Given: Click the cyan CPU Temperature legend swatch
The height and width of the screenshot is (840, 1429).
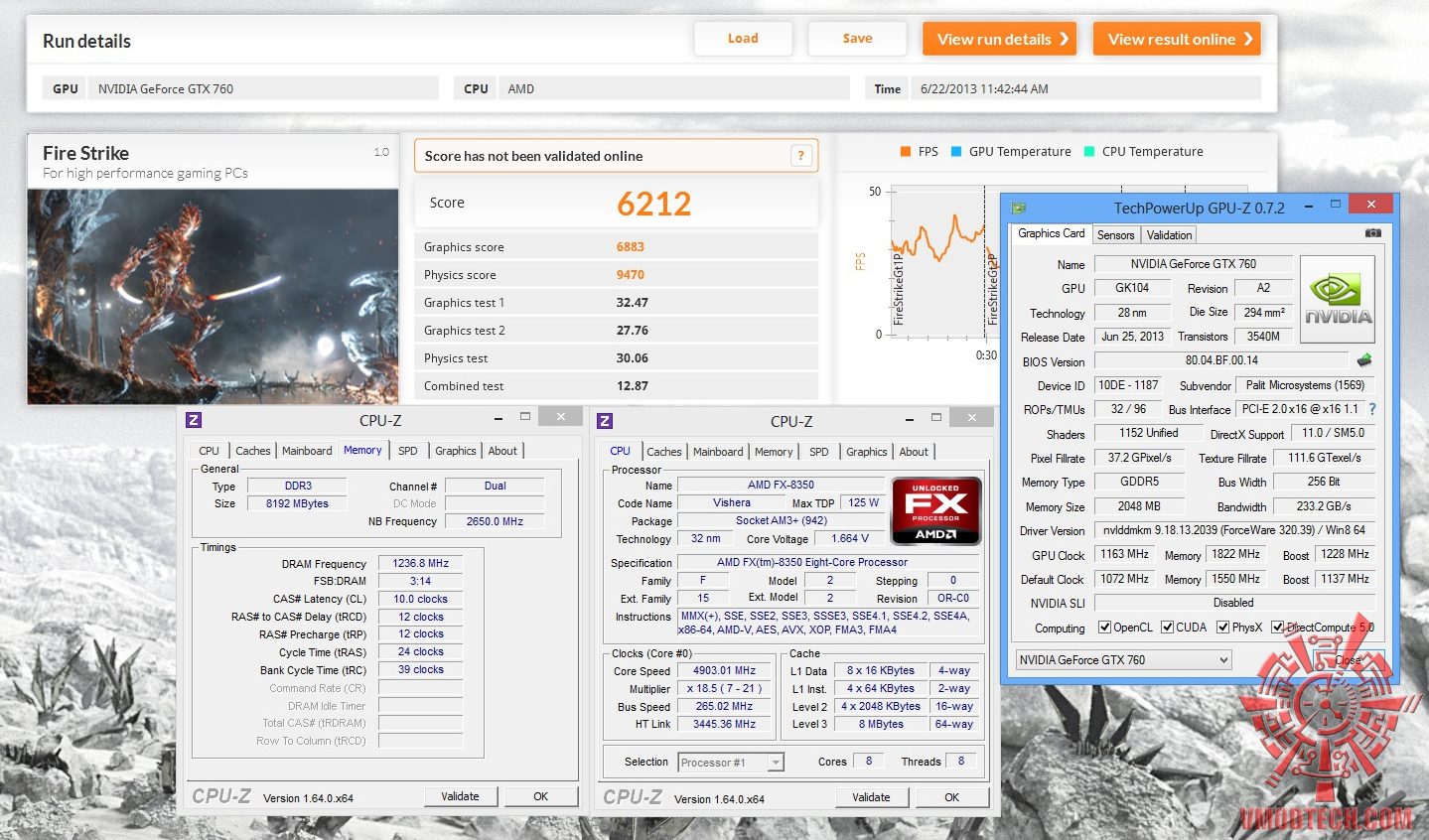Looking at the screenshot, I should point(1089,151).
